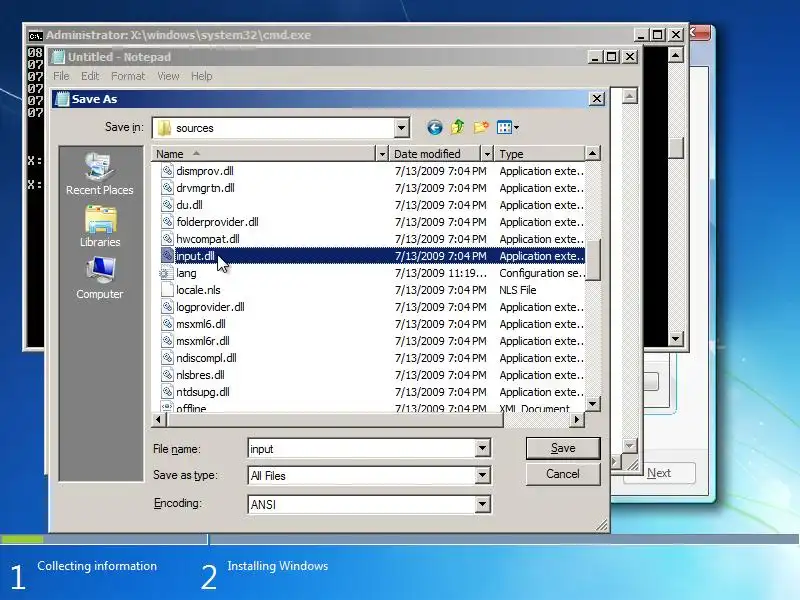Image resolution: width=800 pixels, height=600 pixels.
Task: Click lang row's 7/13/2009 11:19 date
Action: [441, 273]
